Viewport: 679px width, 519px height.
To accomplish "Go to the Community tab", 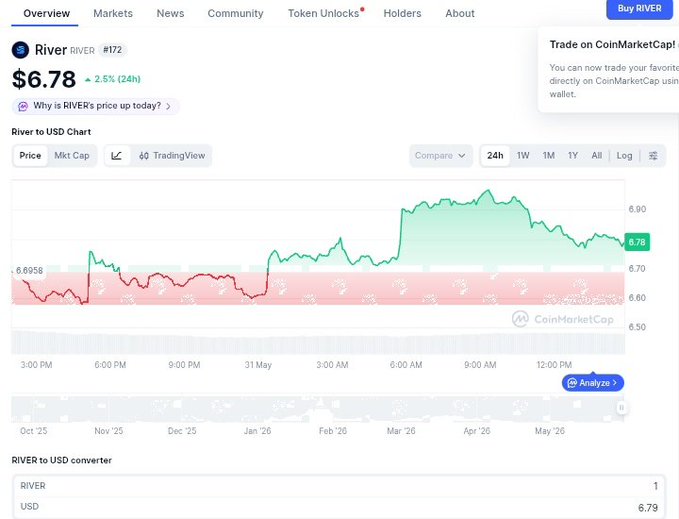I will click(236, 13).
